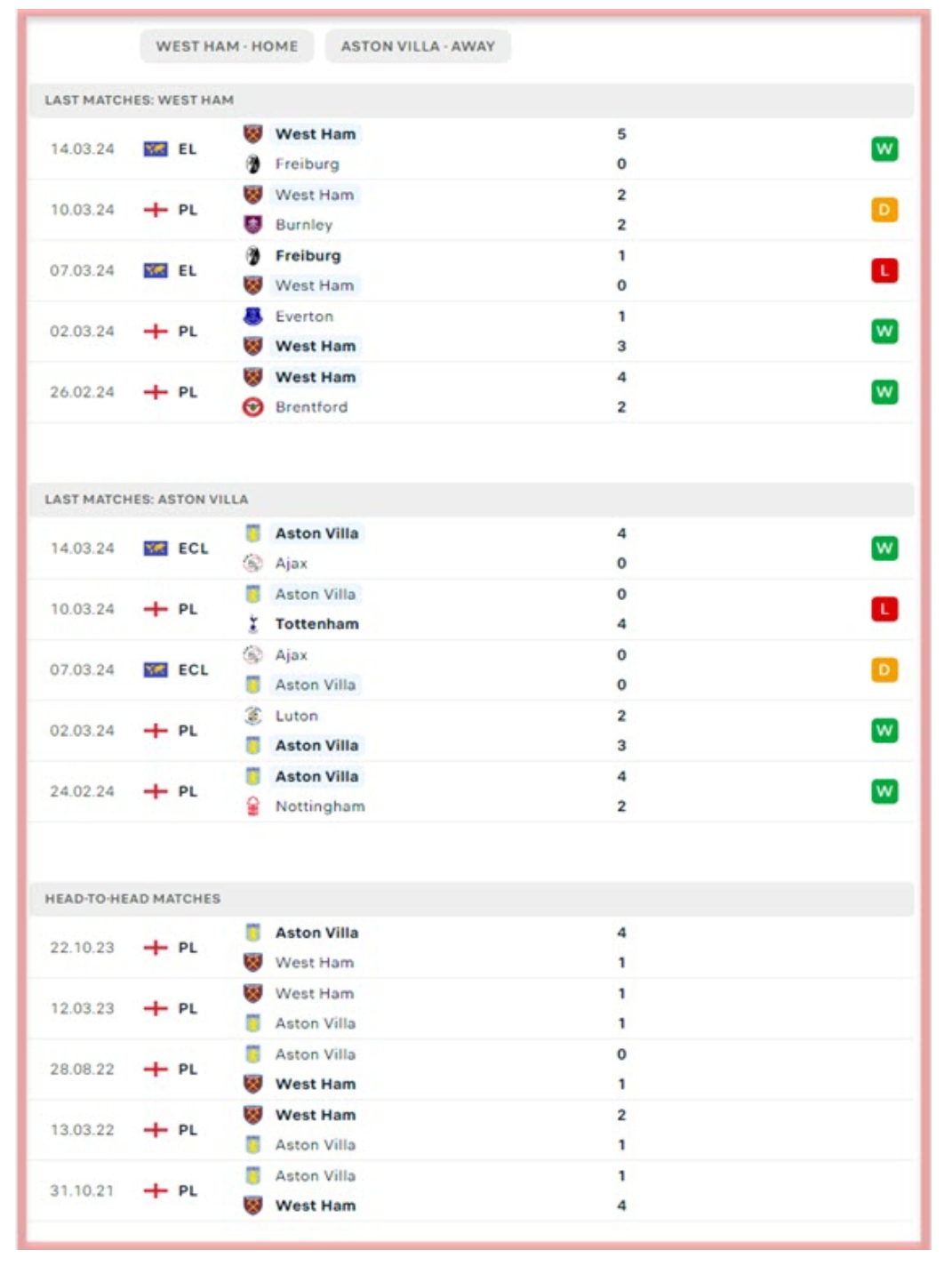This screenshot has width=952, height=1266.
Task: Click the Brentford club crest icon
Action: click(x=253, y=407)
